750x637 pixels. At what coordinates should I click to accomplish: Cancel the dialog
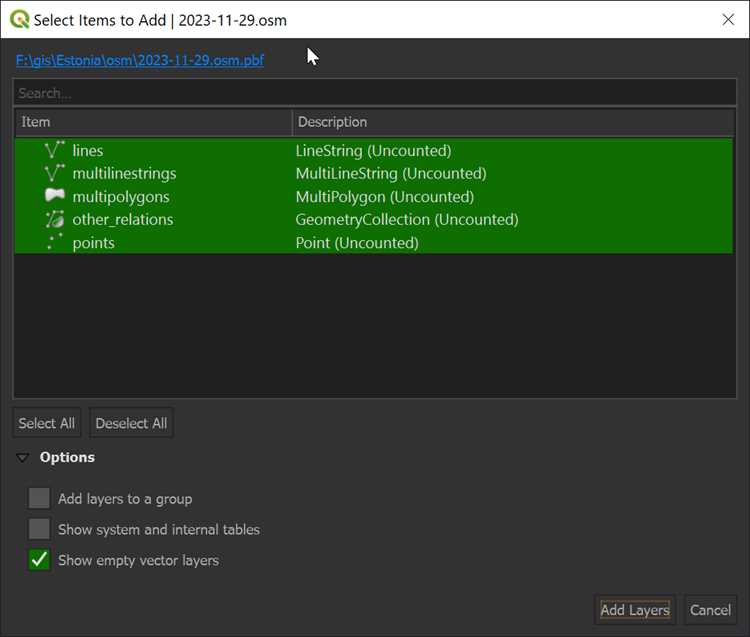710,610
